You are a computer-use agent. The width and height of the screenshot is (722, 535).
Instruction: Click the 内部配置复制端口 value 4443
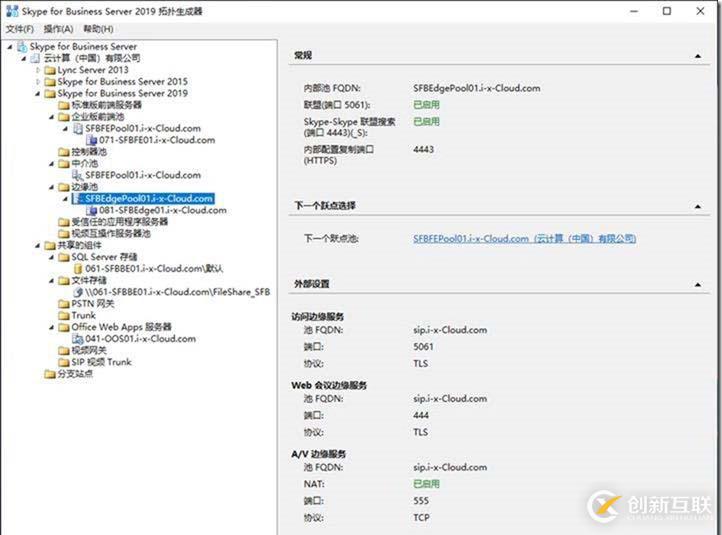[423, 149]
